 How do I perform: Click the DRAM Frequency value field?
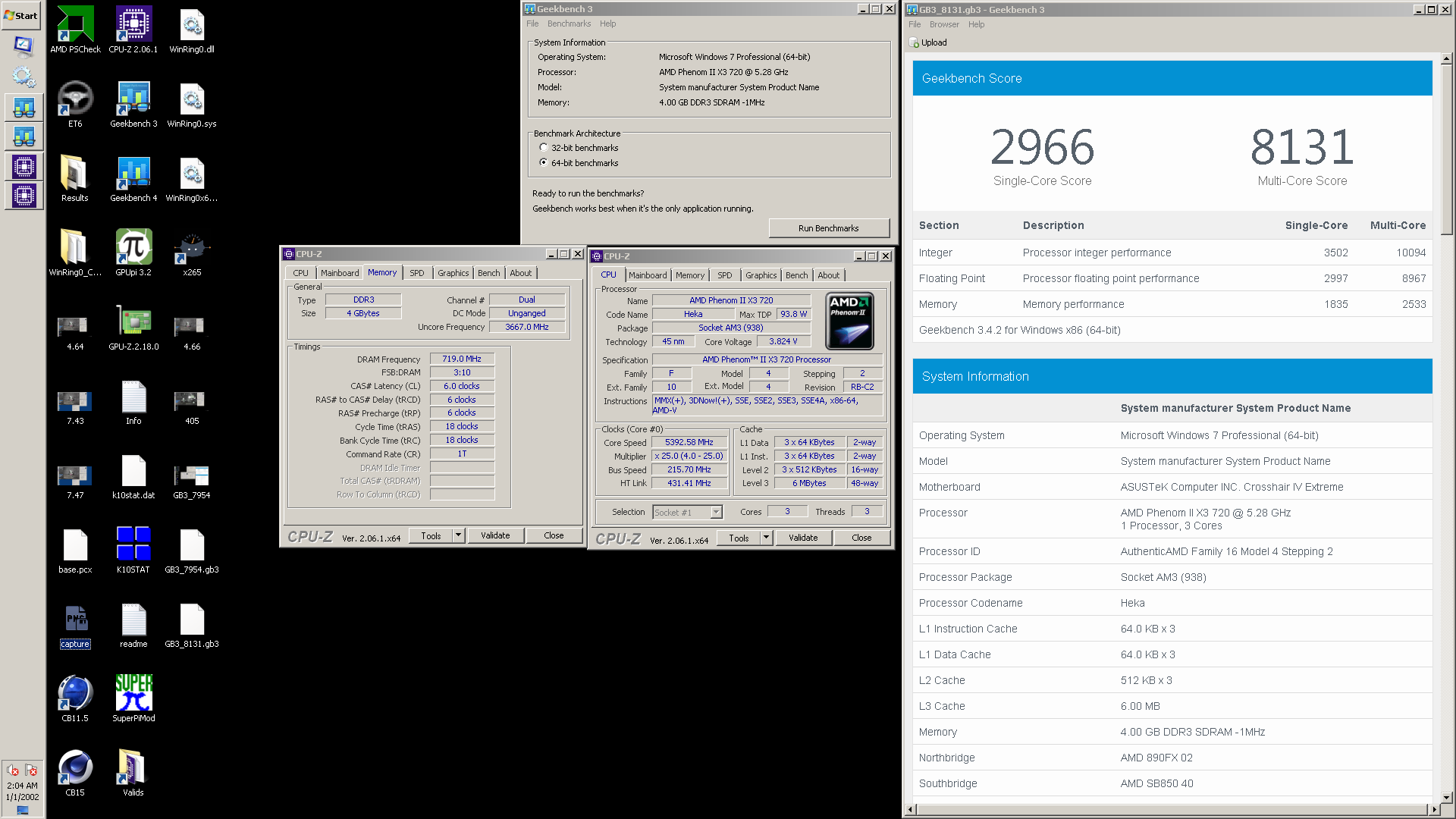tap(462, 359)
